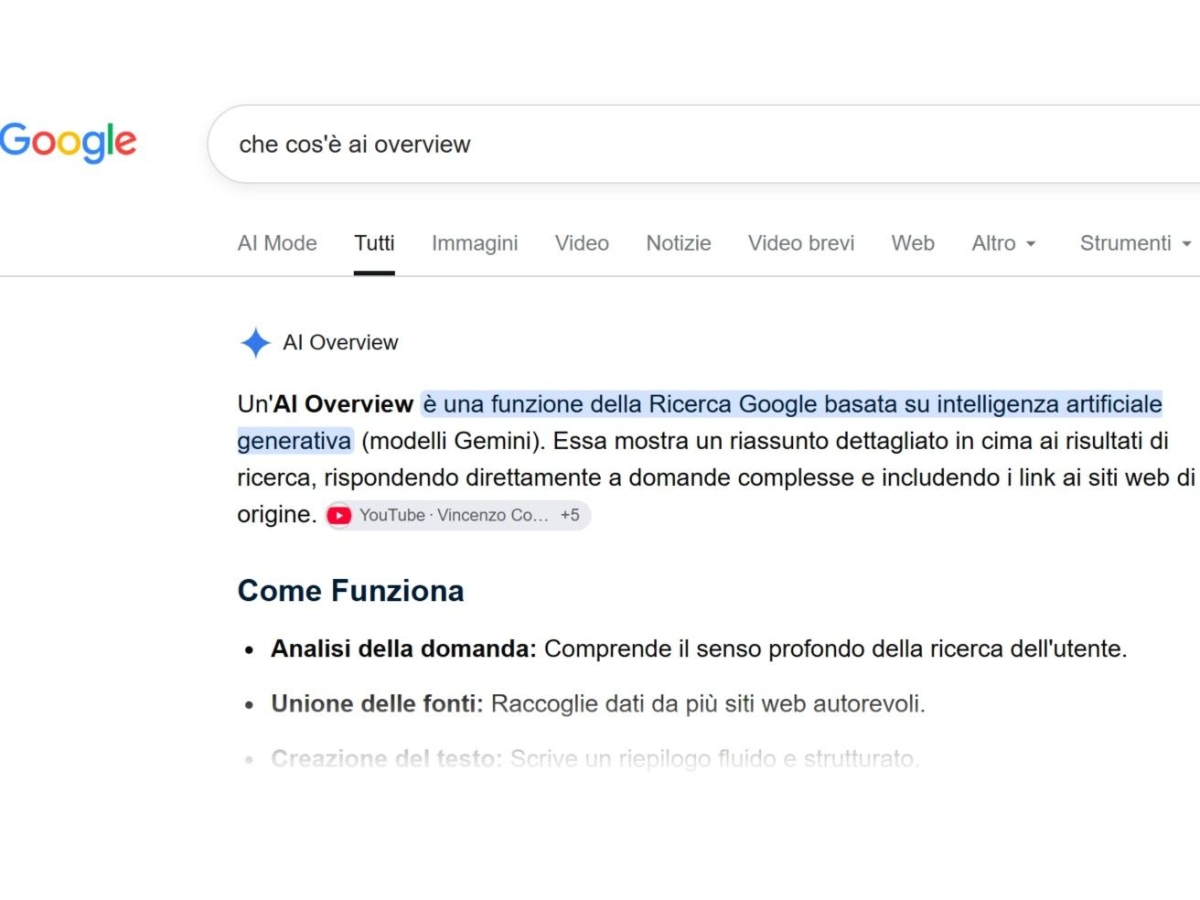Click the blue AI Overview sparkle icon

click(x=255, y=343)
